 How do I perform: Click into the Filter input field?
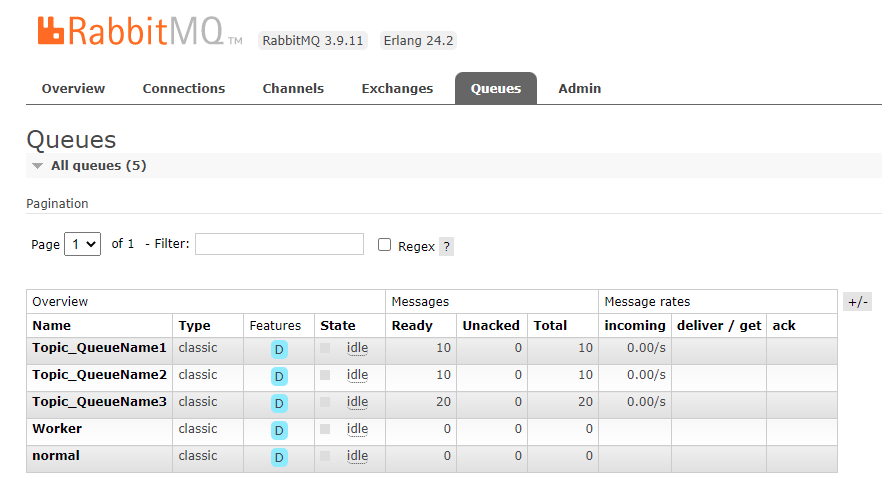[x=280, y=244]
